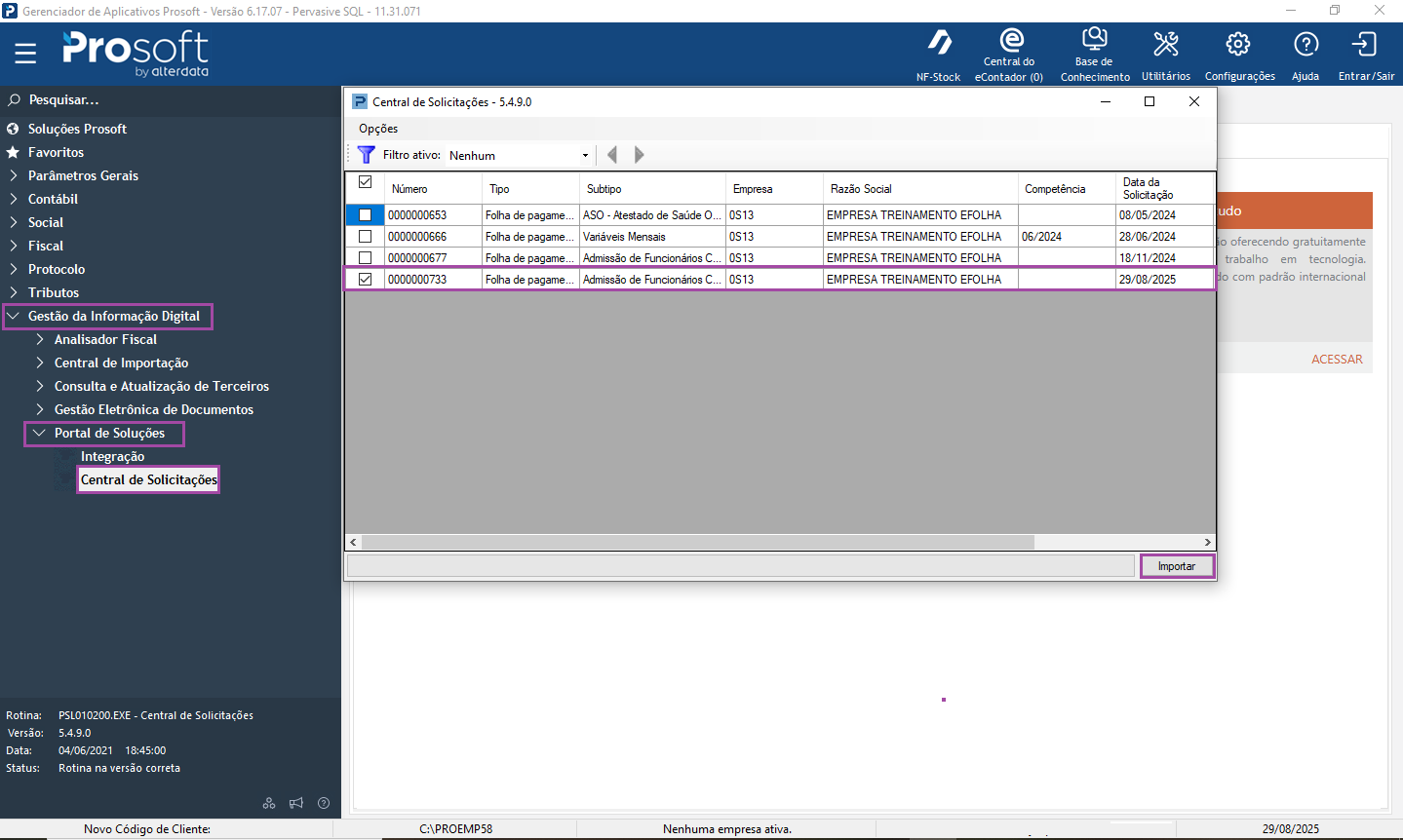
Task: Click the filter funnel icon
Action: 366,155
